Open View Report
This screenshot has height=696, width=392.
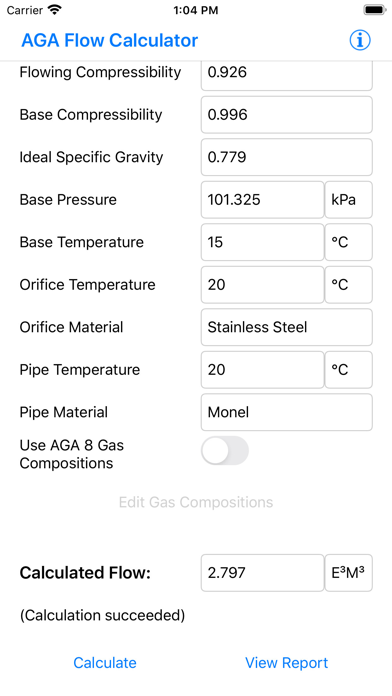point(286,663)
